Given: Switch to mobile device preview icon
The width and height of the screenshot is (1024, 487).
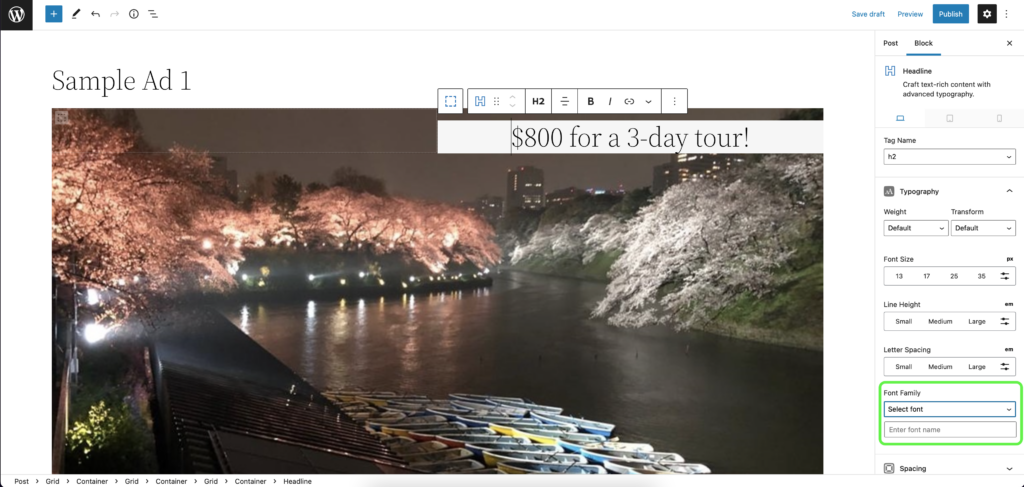Looking at the screenshot, I should point(999,118).
